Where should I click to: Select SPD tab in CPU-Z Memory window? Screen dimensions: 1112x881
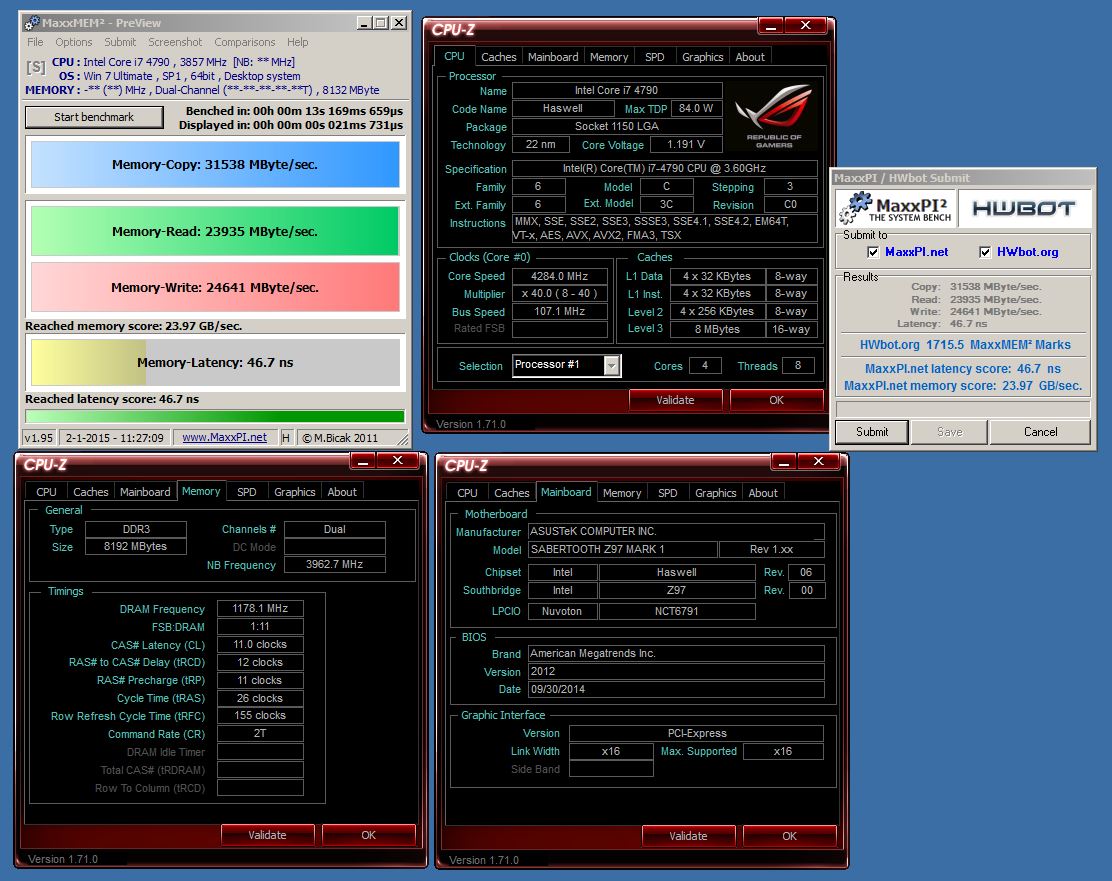pyautogui.click(x=247, y=492)
